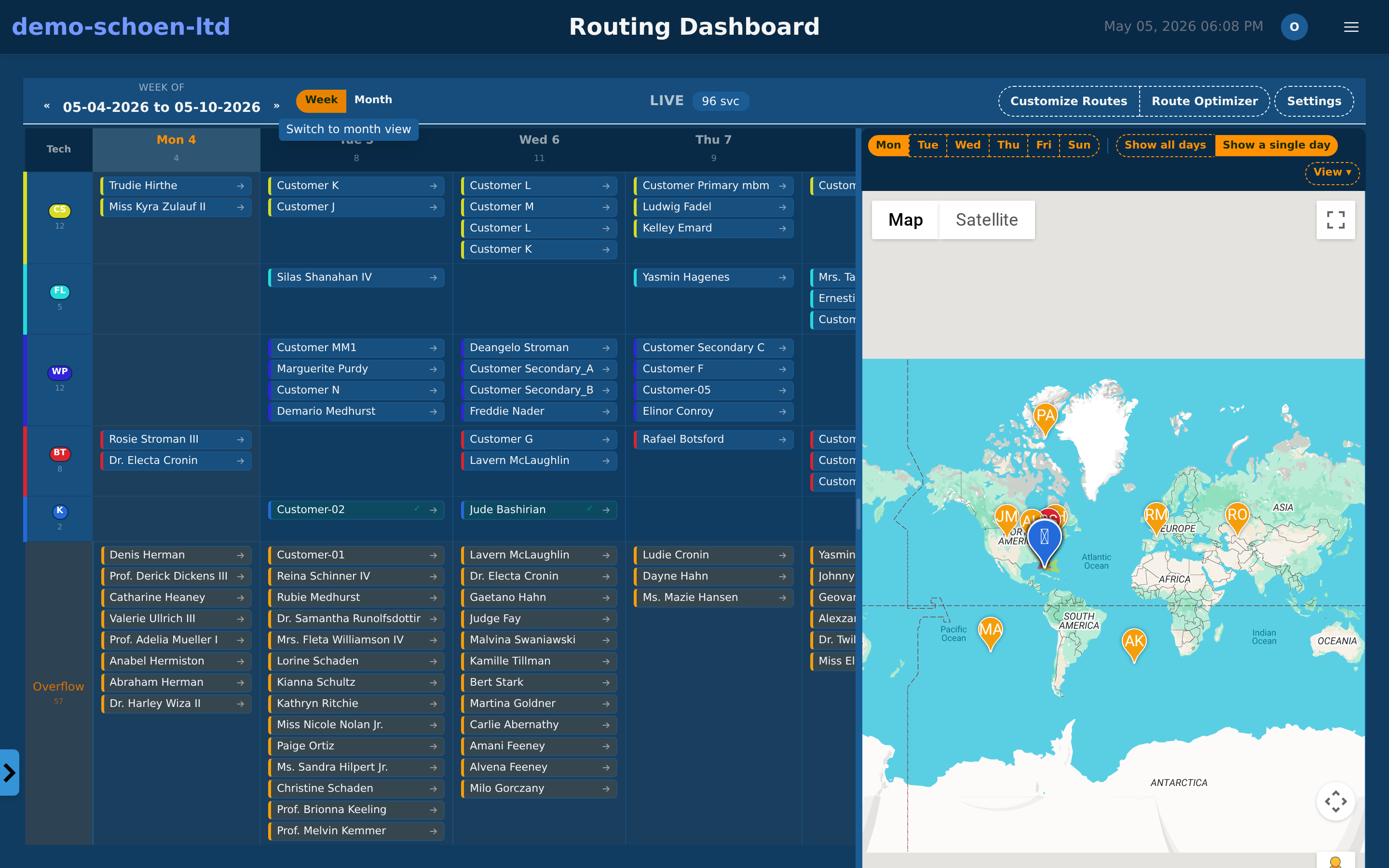Open Deangelo Stroman job card

539,348
